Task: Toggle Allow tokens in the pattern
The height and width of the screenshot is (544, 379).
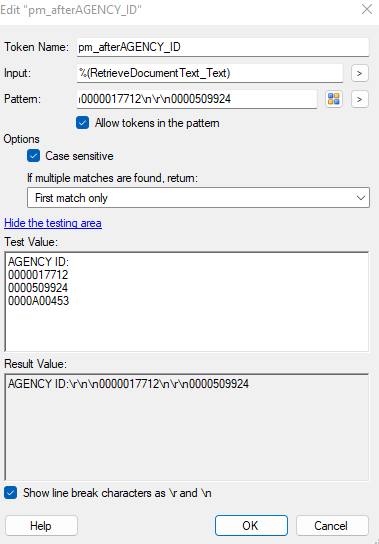Action: coord(83,123)
